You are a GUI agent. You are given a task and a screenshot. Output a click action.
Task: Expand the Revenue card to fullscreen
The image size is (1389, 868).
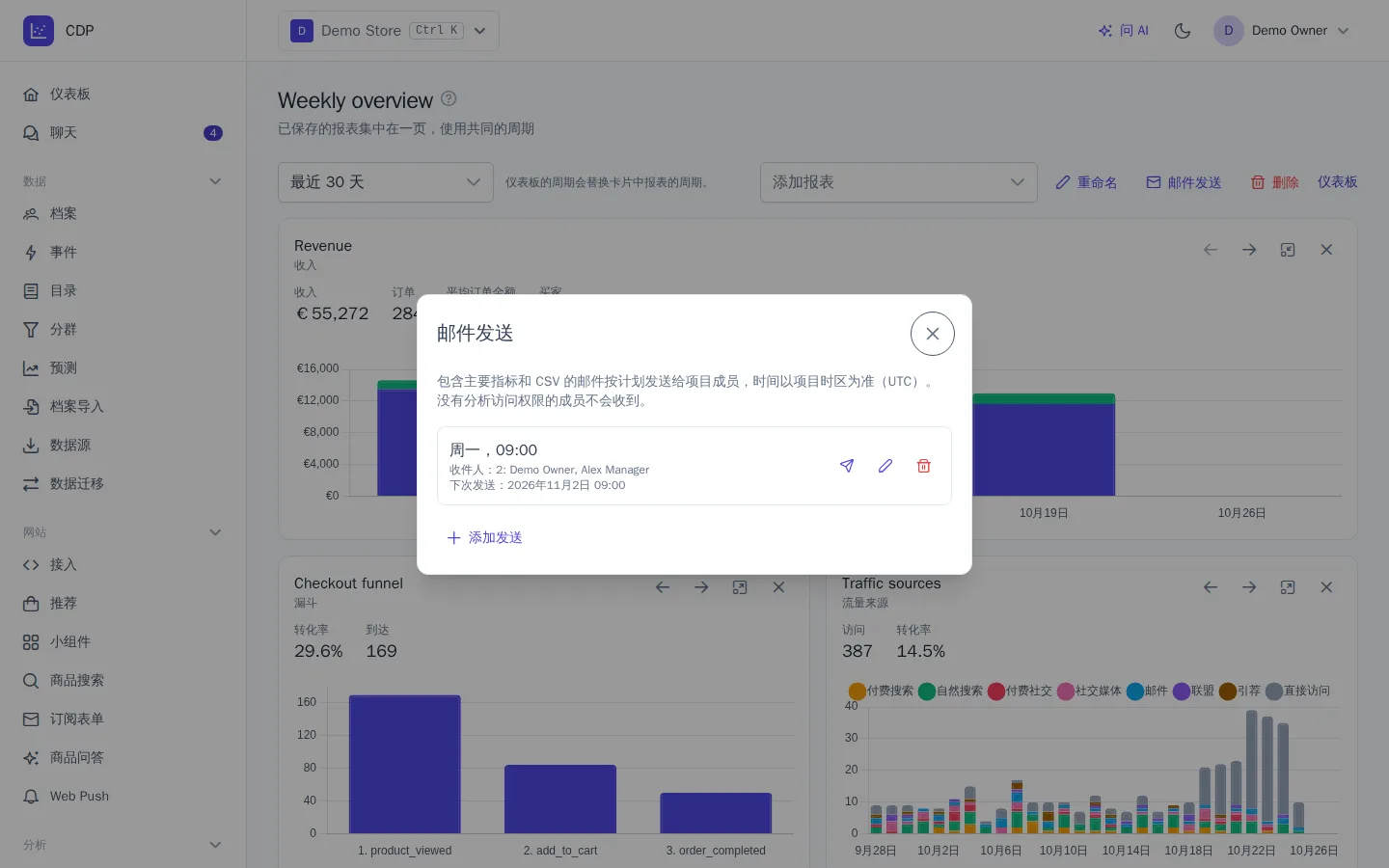[x=1288, y=250]
